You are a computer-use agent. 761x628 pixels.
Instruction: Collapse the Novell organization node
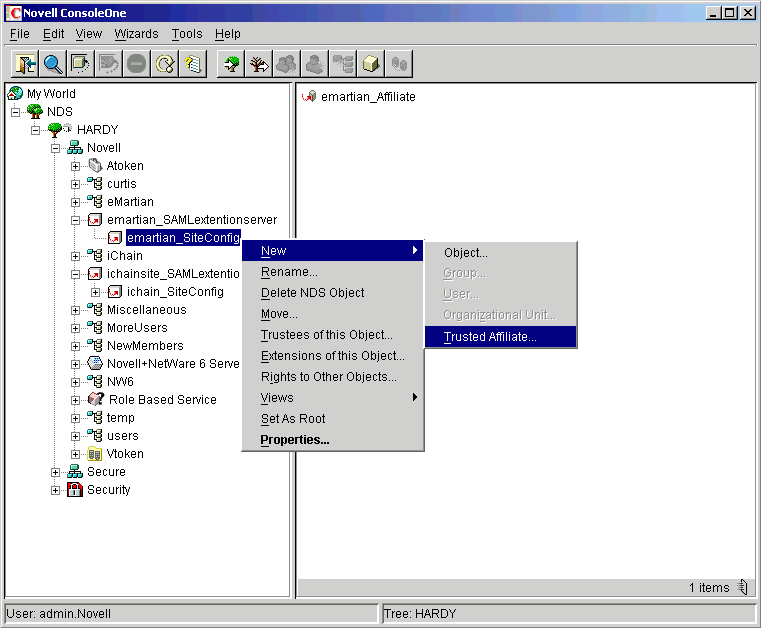(56, 148)
